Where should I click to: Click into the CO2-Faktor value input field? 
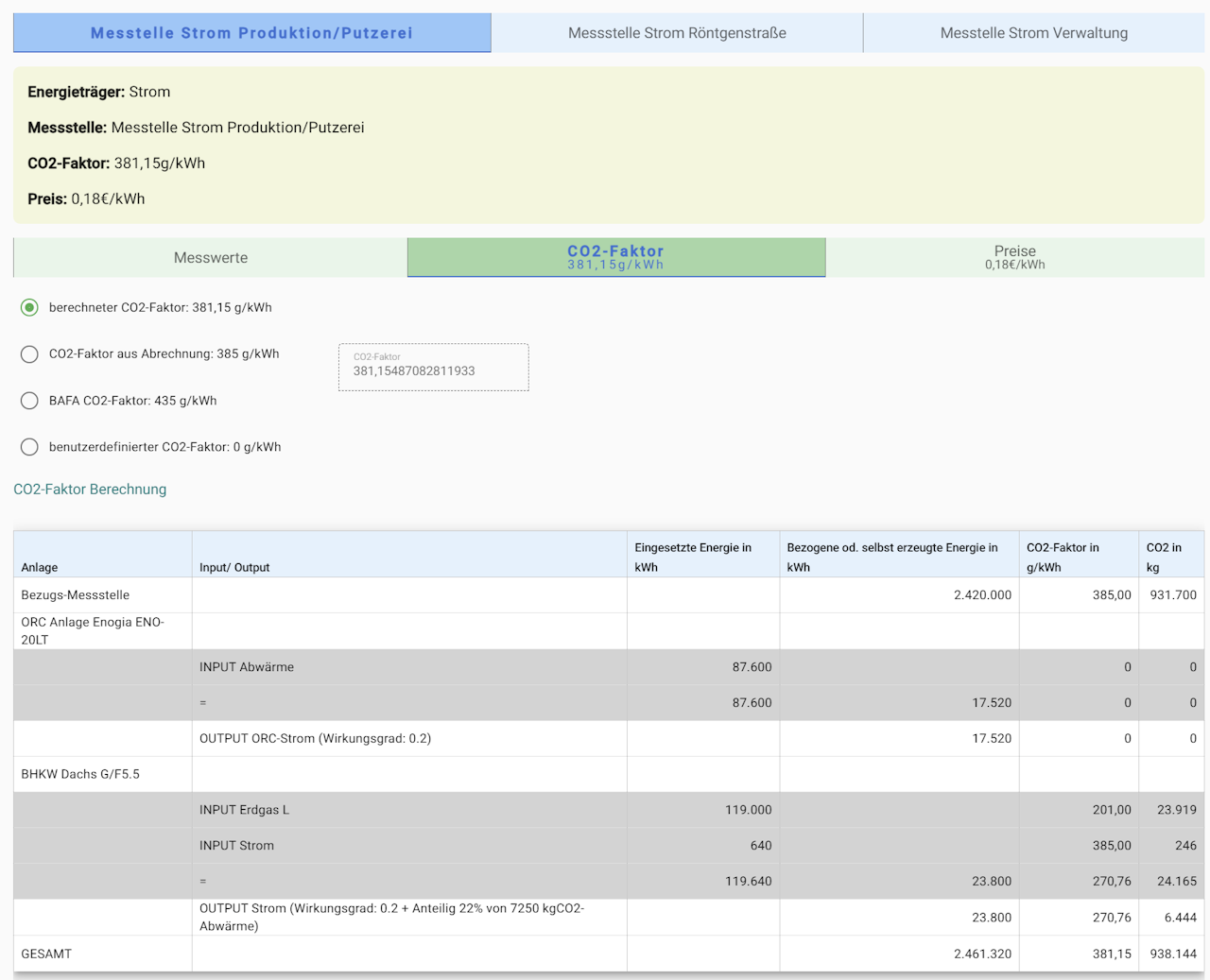[x=433, y=370]
